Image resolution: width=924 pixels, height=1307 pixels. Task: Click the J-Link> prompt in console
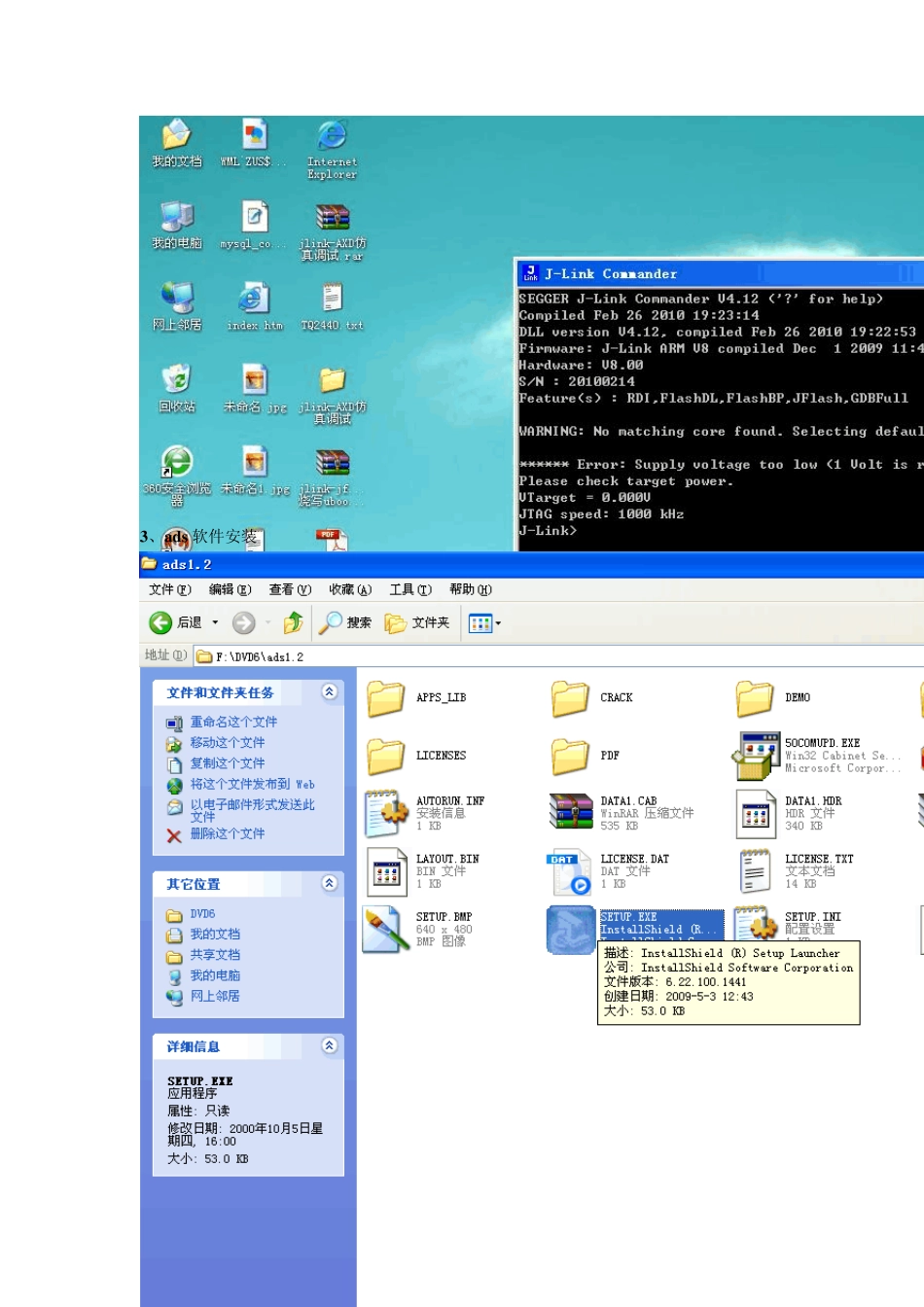point(549,531)
